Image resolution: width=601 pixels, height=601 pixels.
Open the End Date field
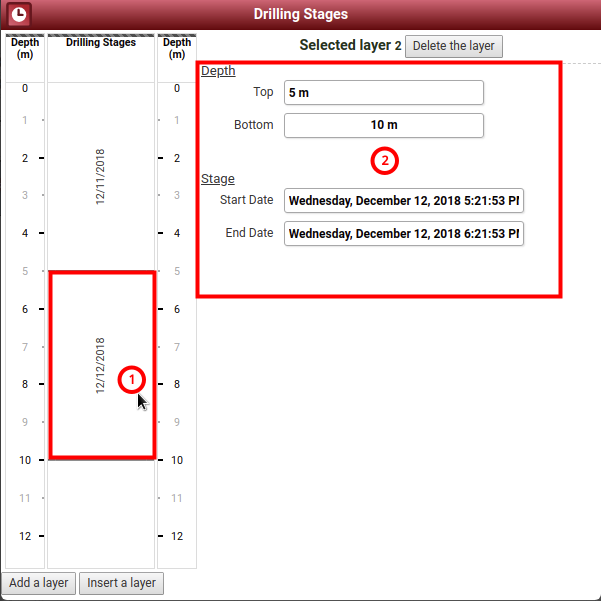pos(403,233)
